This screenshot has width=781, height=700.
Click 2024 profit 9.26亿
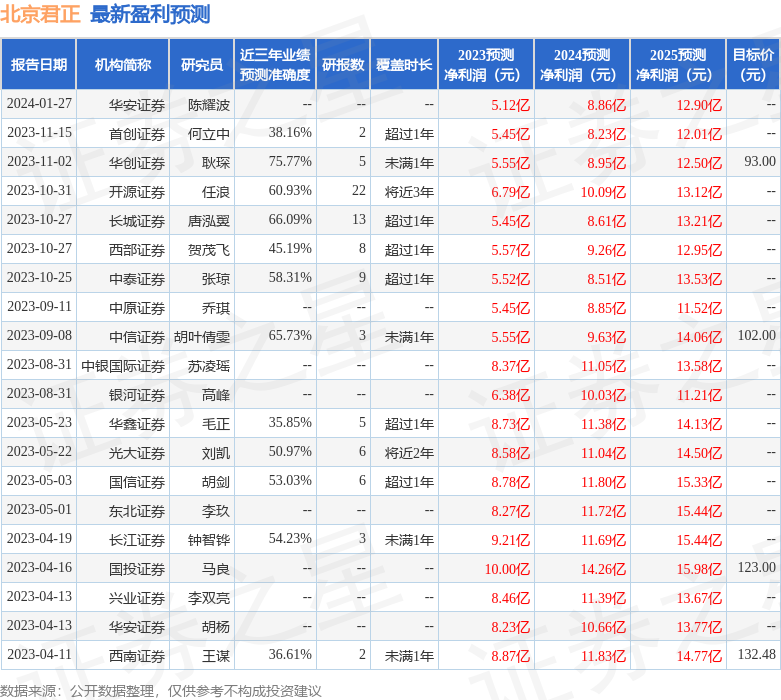tap(606, 250)
